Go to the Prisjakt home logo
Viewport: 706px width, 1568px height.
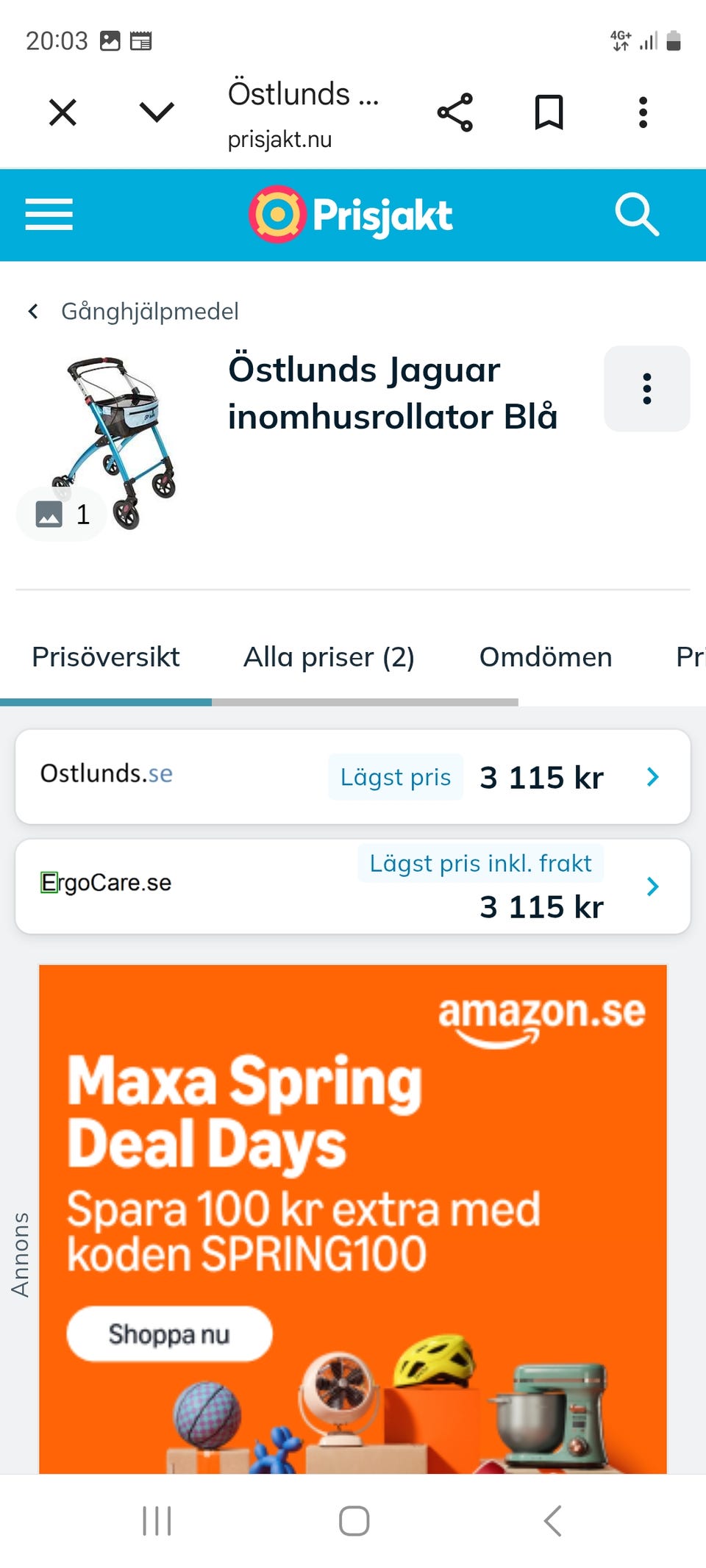point(351,215)
